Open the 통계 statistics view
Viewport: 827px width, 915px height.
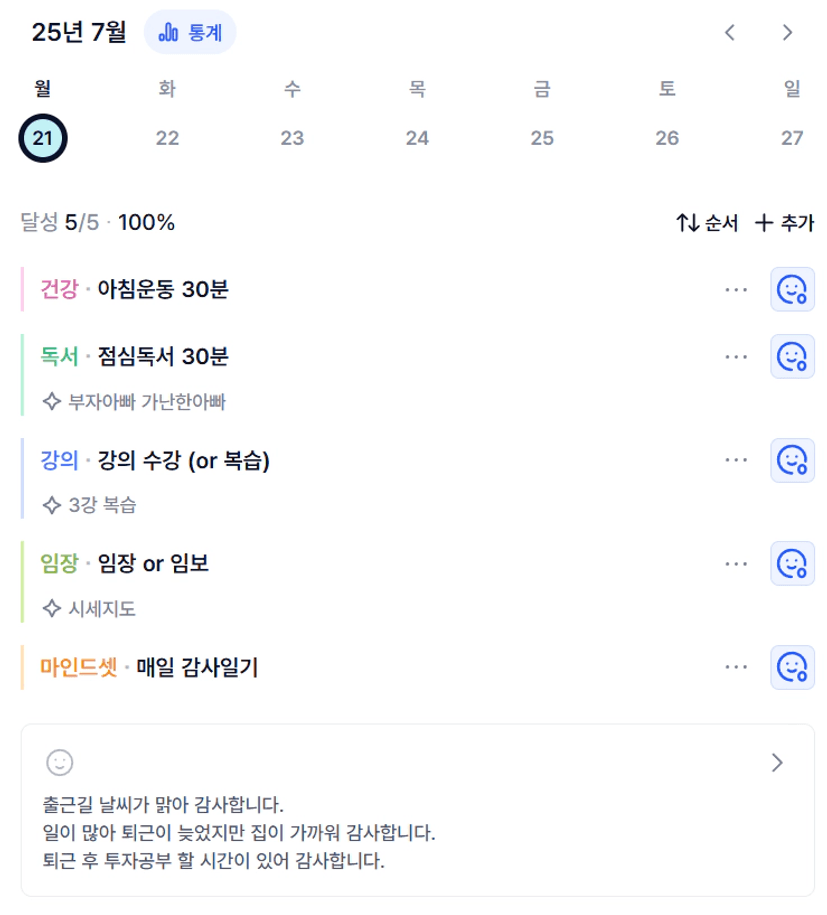click(190, 32)
